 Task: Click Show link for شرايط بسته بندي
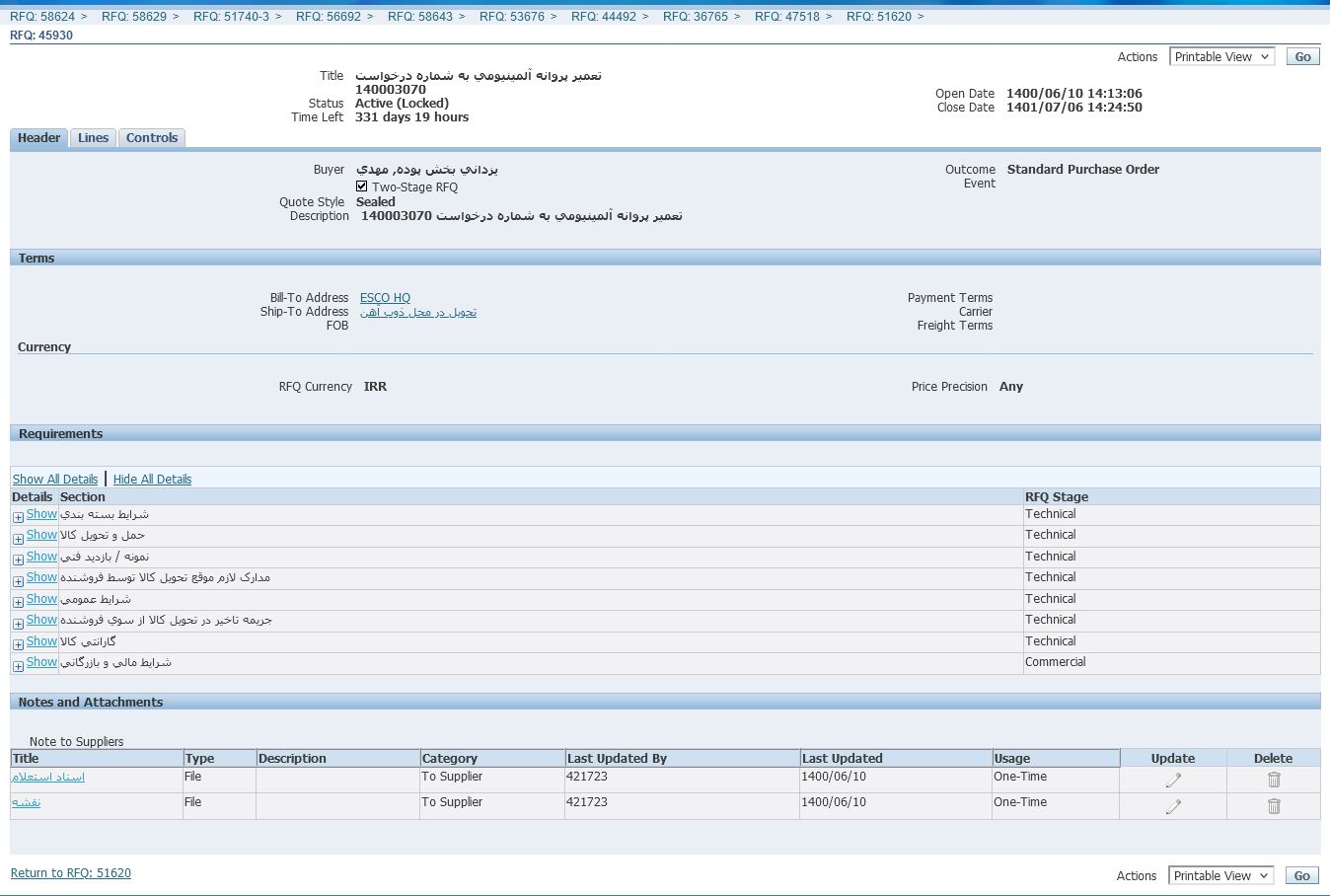41,514
